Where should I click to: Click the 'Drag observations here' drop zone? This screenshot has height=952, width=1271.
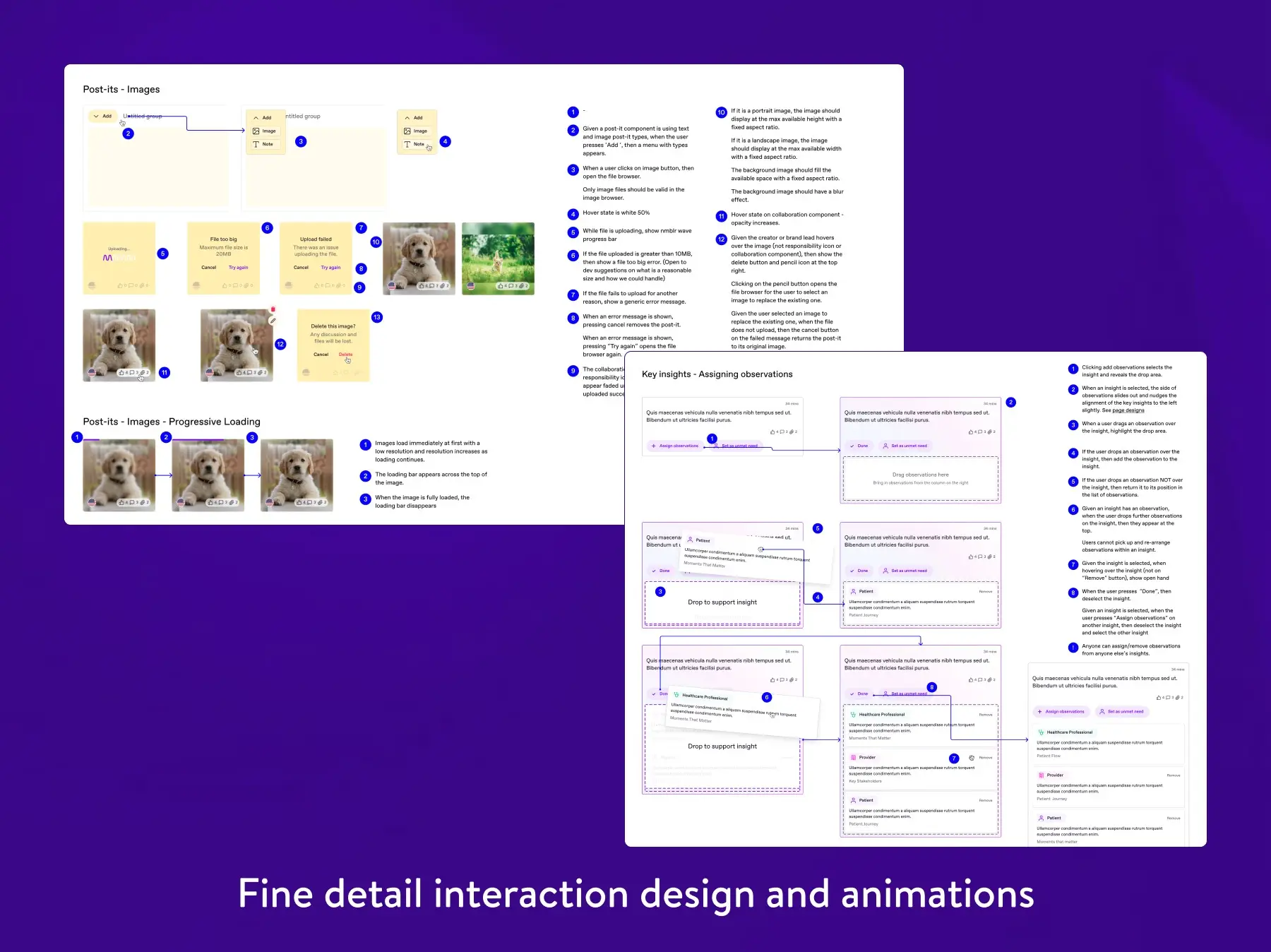pos(920,479)
